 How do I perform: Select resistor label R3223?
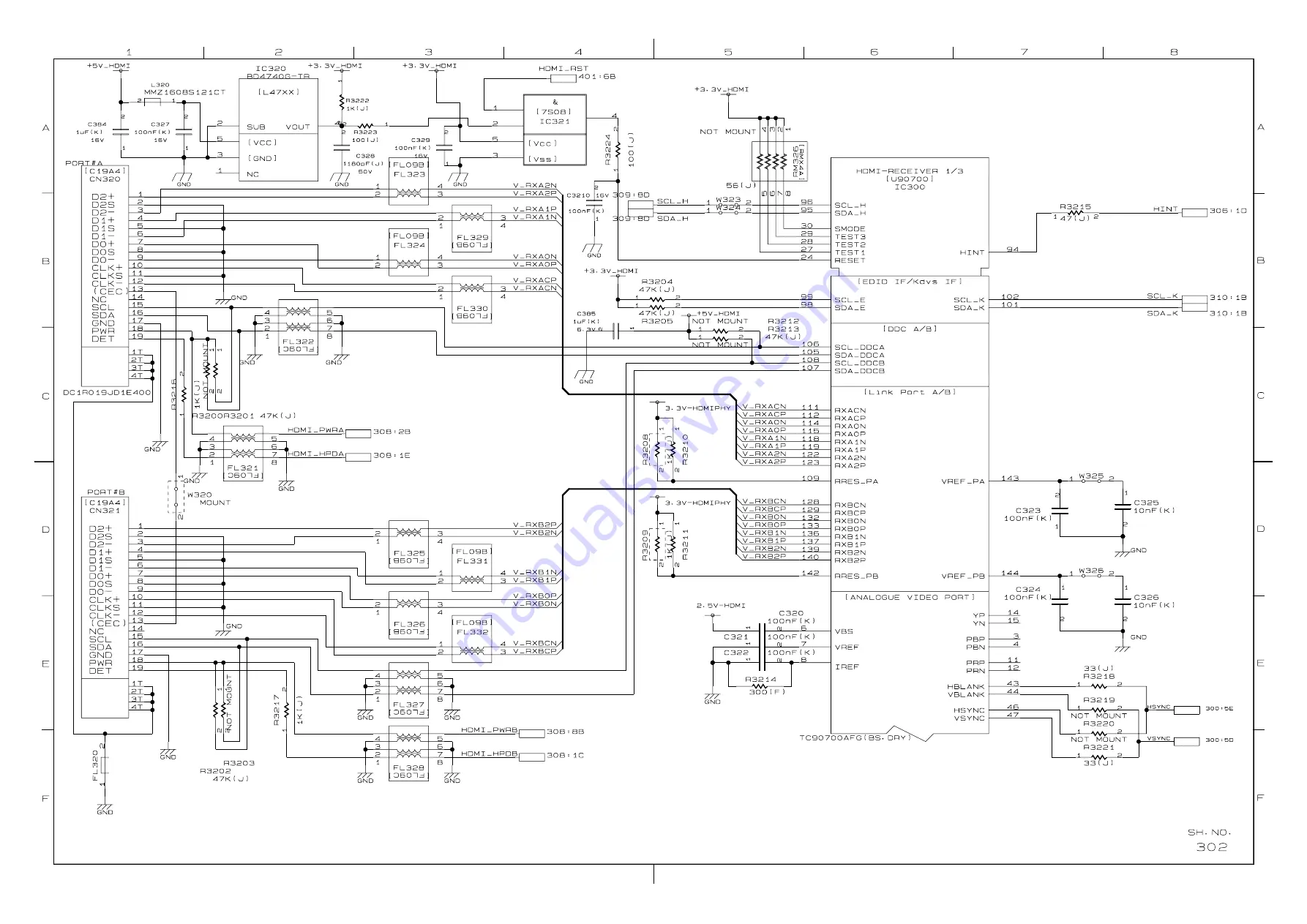coord(365,132)
